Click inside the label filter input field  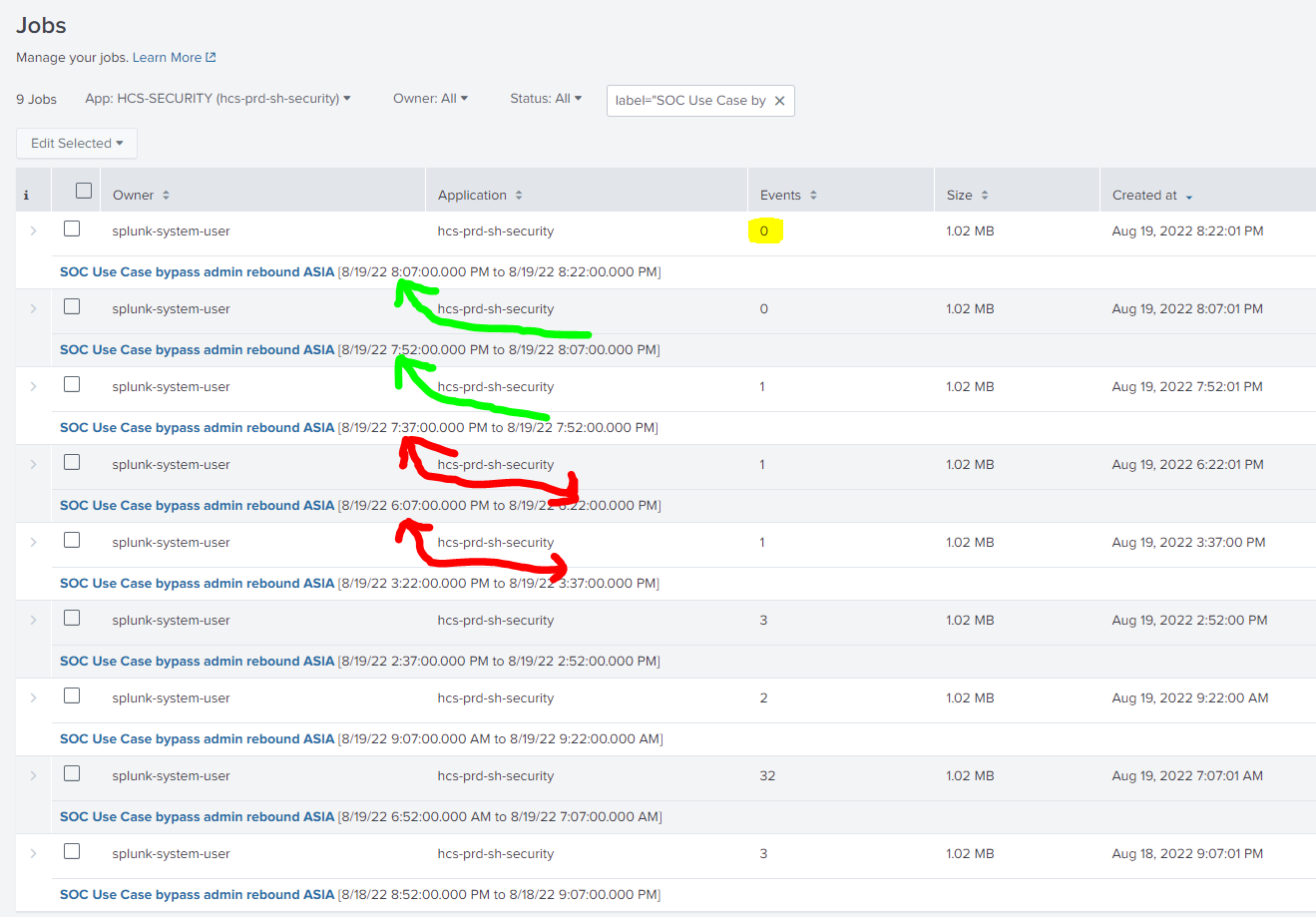(x=688, y=100)
